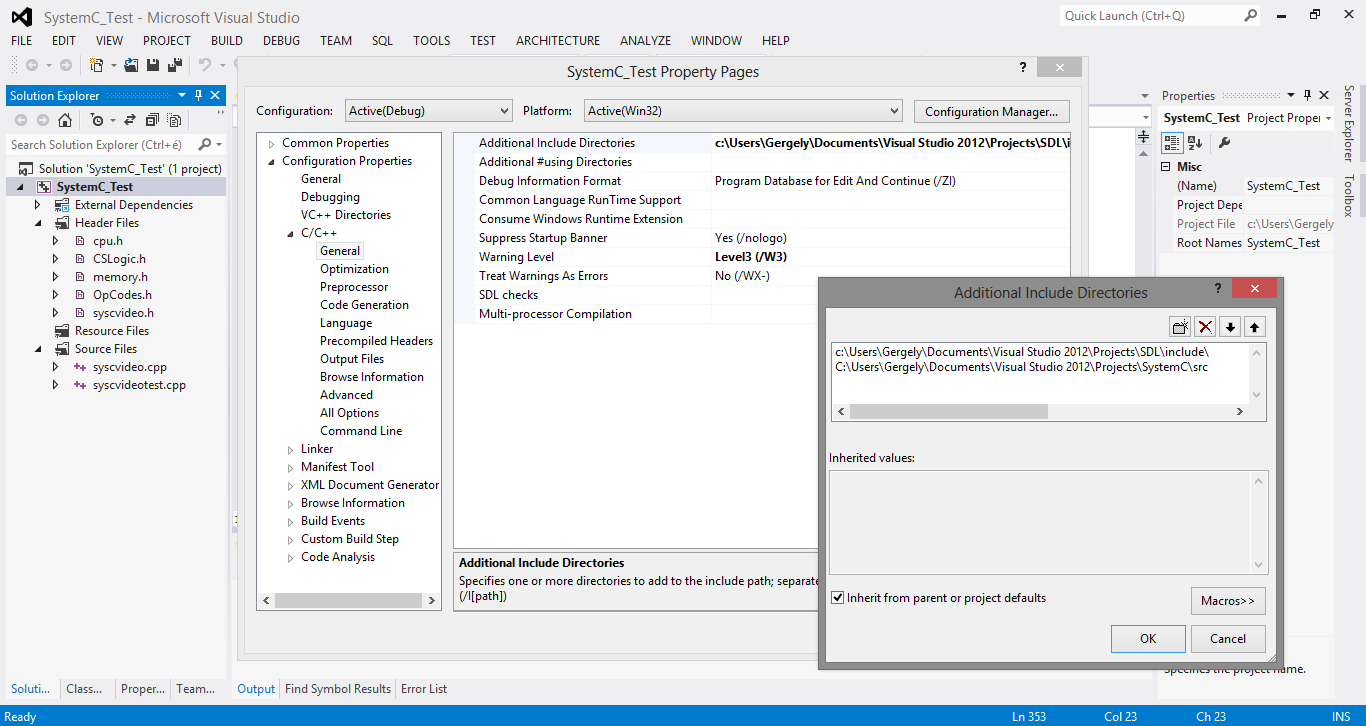Switch Properties panel to Categorized view

1172,143
